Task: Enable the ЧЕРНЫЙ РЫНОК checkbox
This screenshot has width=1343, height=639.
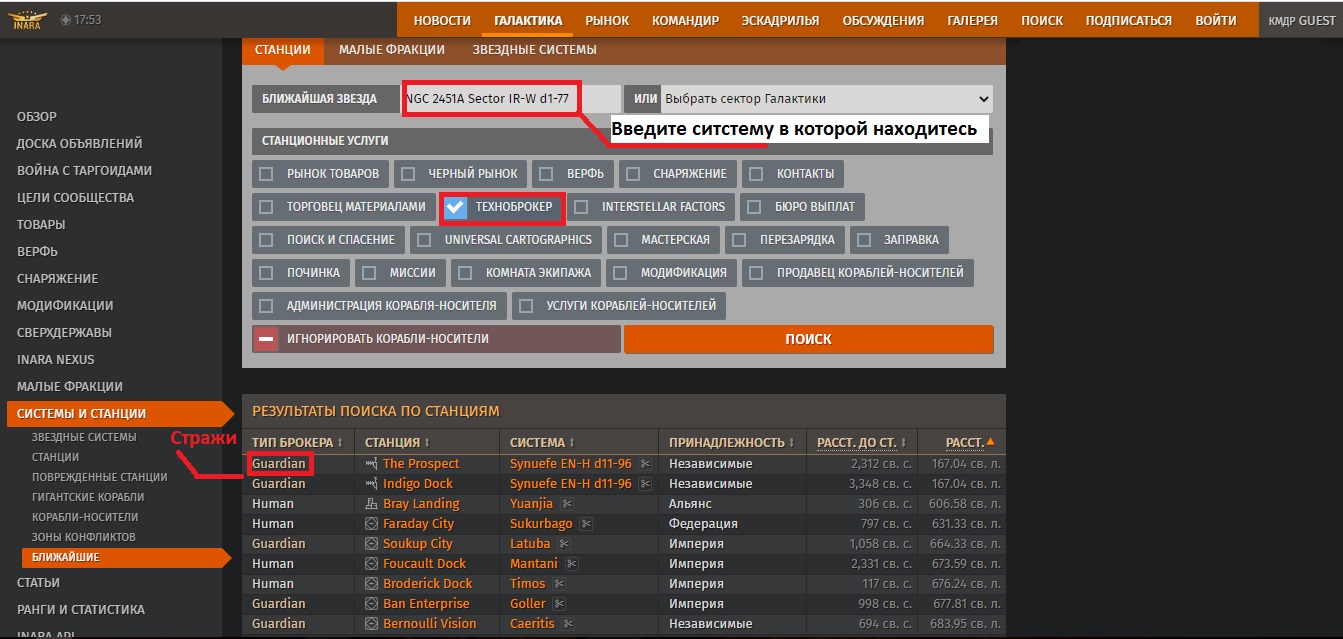Action: pyautogui.click(x=408, y=174)
